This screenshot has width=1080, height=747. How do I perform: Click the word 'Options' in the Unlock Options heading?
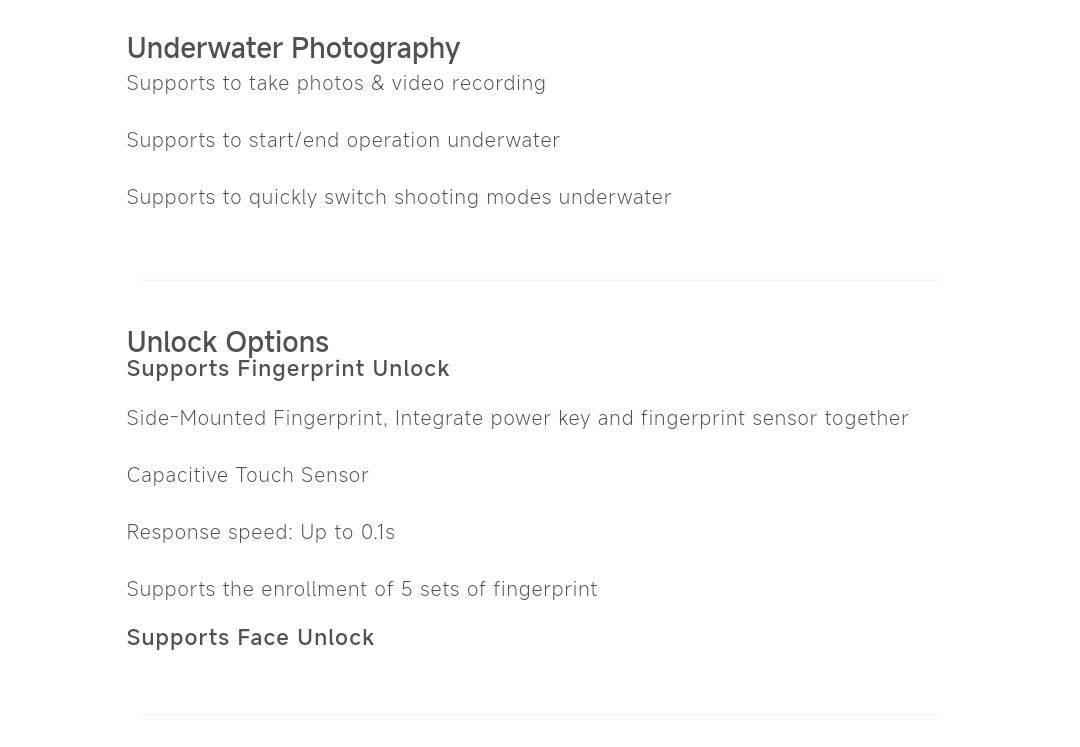pyautogui.click(x=277, y=342)
